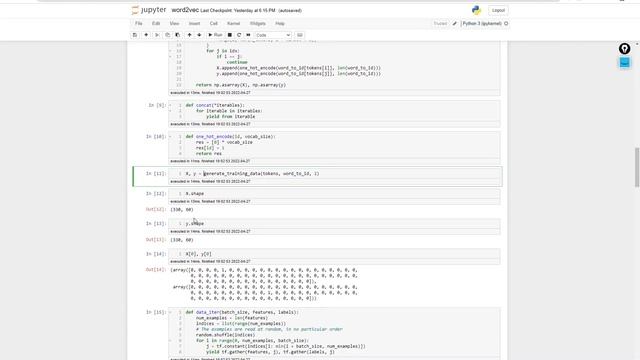Click the pencil edit-mode indicator icon
Image resolution: width=640 pixels, height=360 pixels.
pos(455,24)
